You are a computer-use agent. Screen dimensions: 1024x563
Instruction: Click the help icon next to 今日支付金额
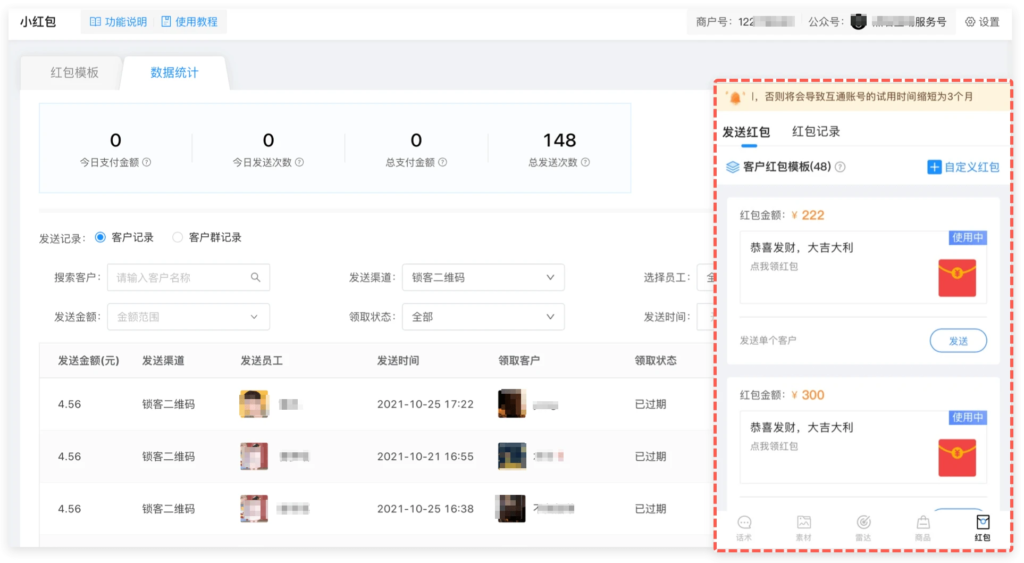click(147, 162)
